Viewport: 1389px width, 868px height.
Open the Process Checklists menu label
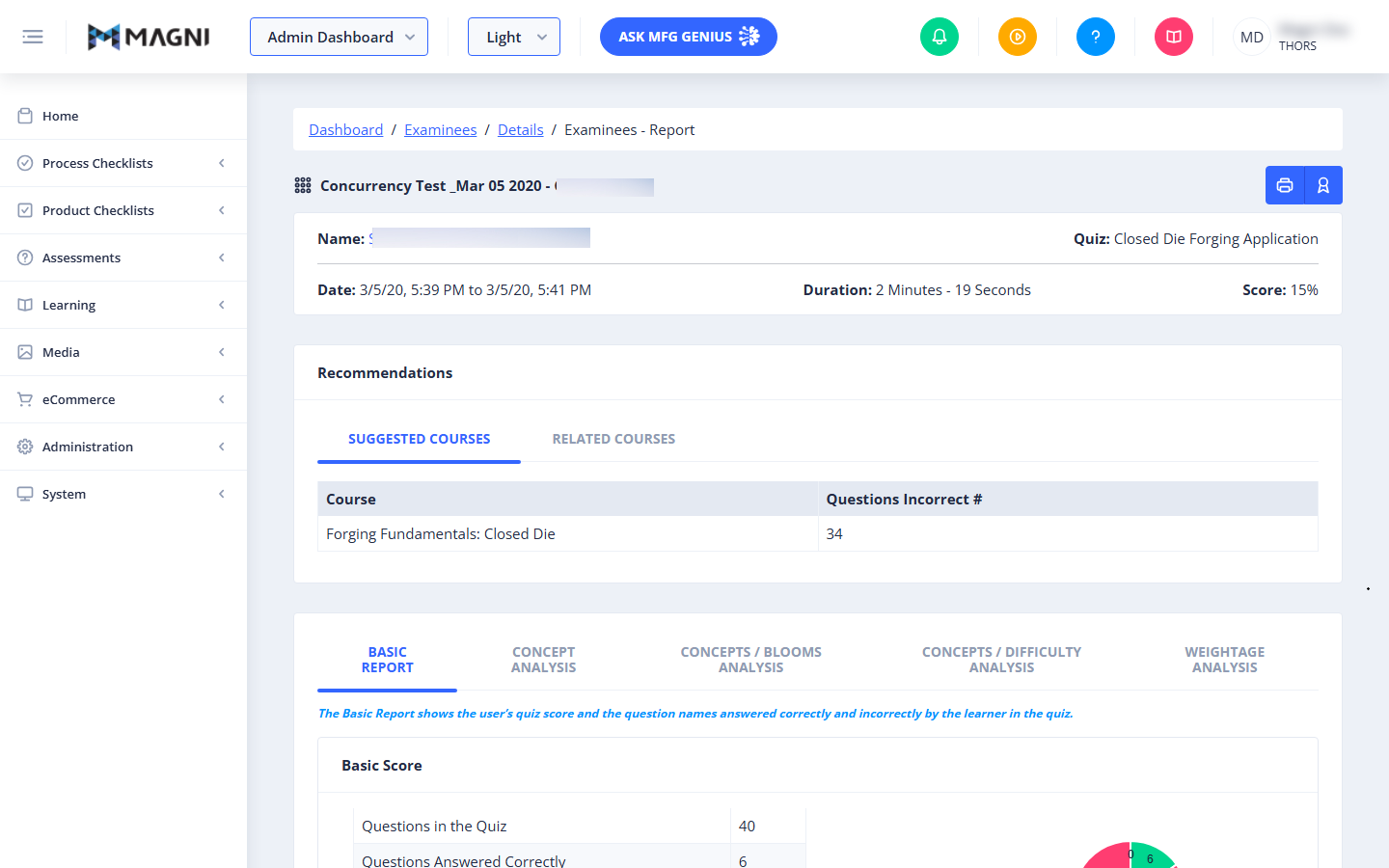tap(97, 163)
